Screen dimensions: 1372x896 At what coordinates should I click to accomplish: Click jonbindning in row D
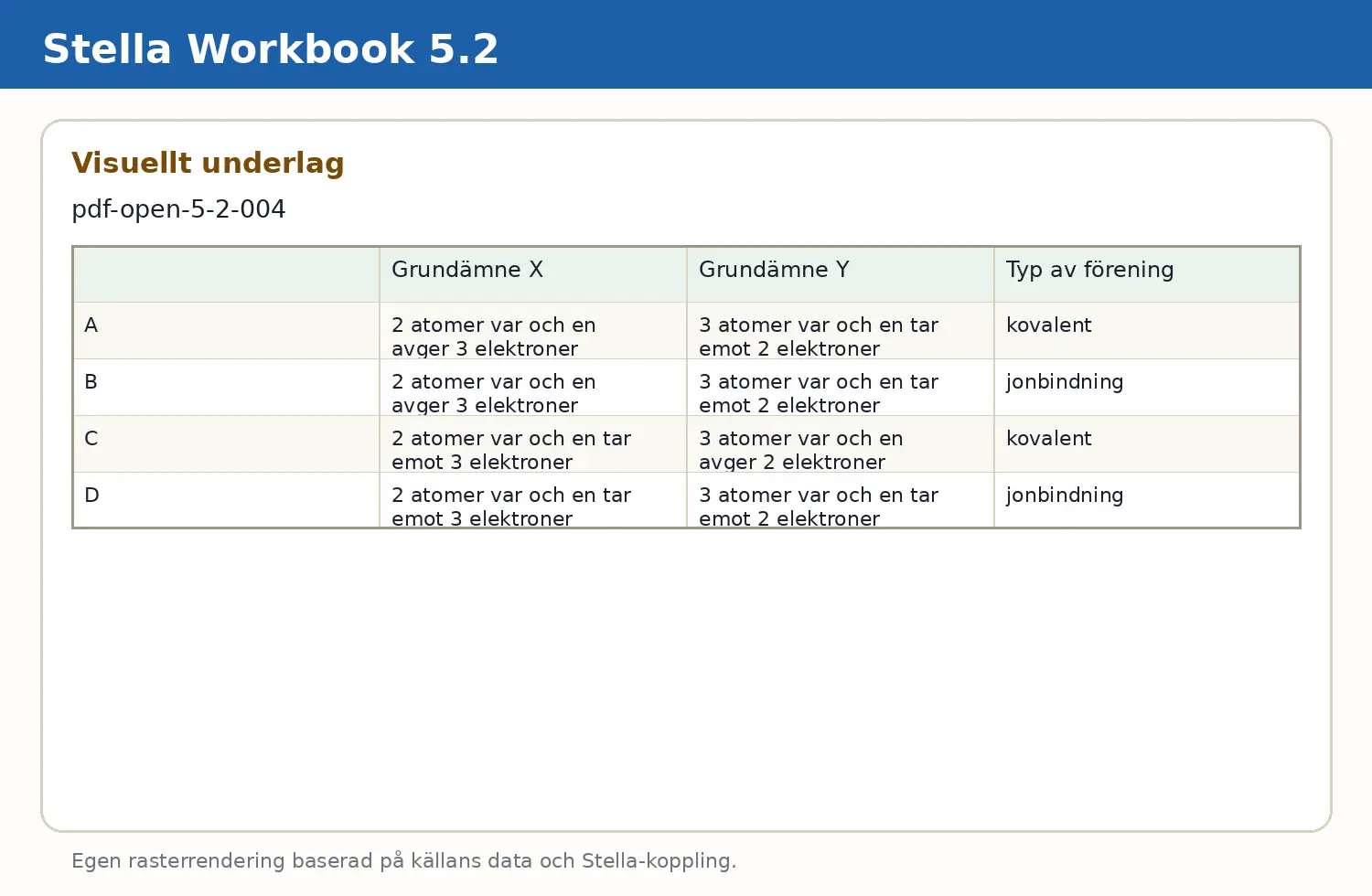tap(1065, 496)
